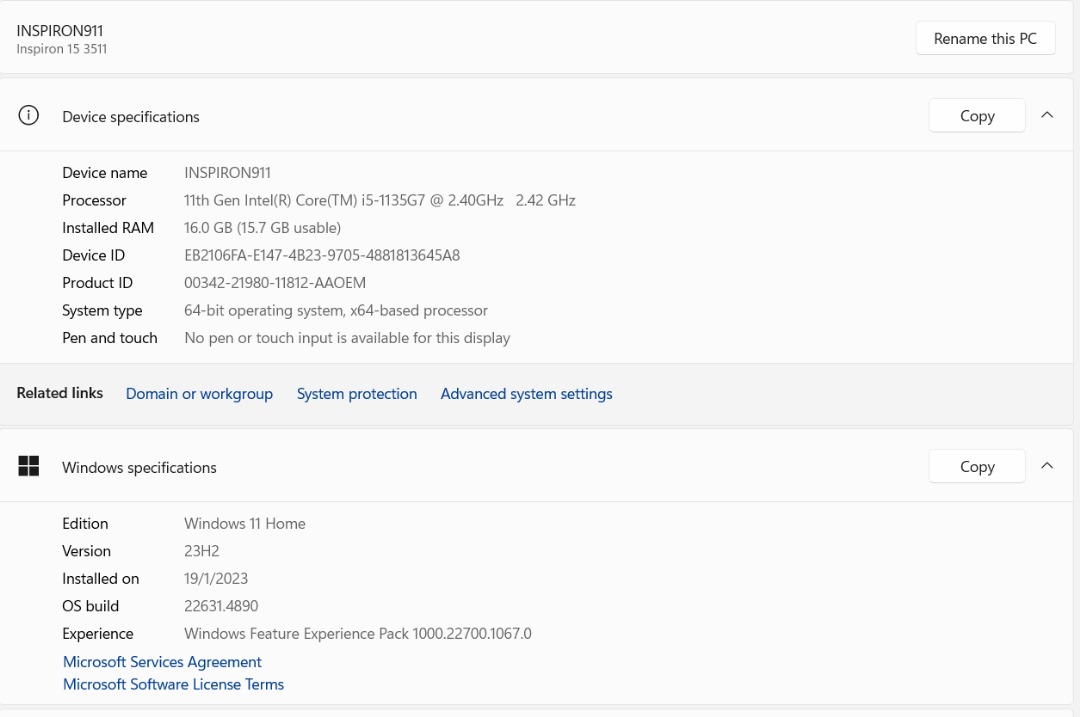Screen dimensions: 1080x717
Task: Copy the Windows specifications
Action: (976, 466)
